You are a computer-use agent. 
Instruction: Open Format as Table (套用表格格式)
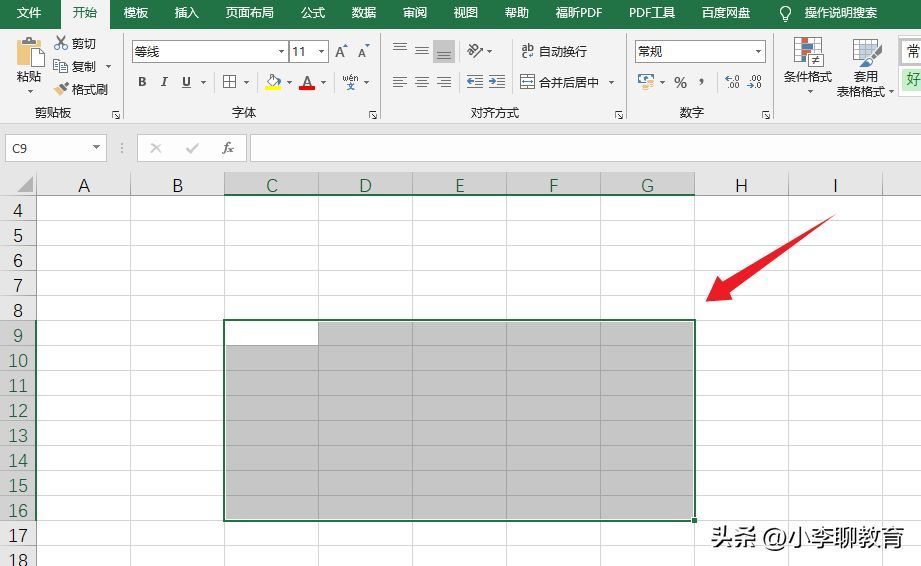tap(866, 66)
